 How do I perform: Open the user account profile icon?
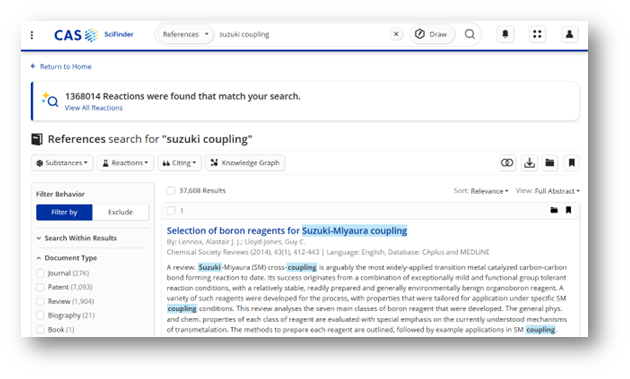(x=569, y=34)
